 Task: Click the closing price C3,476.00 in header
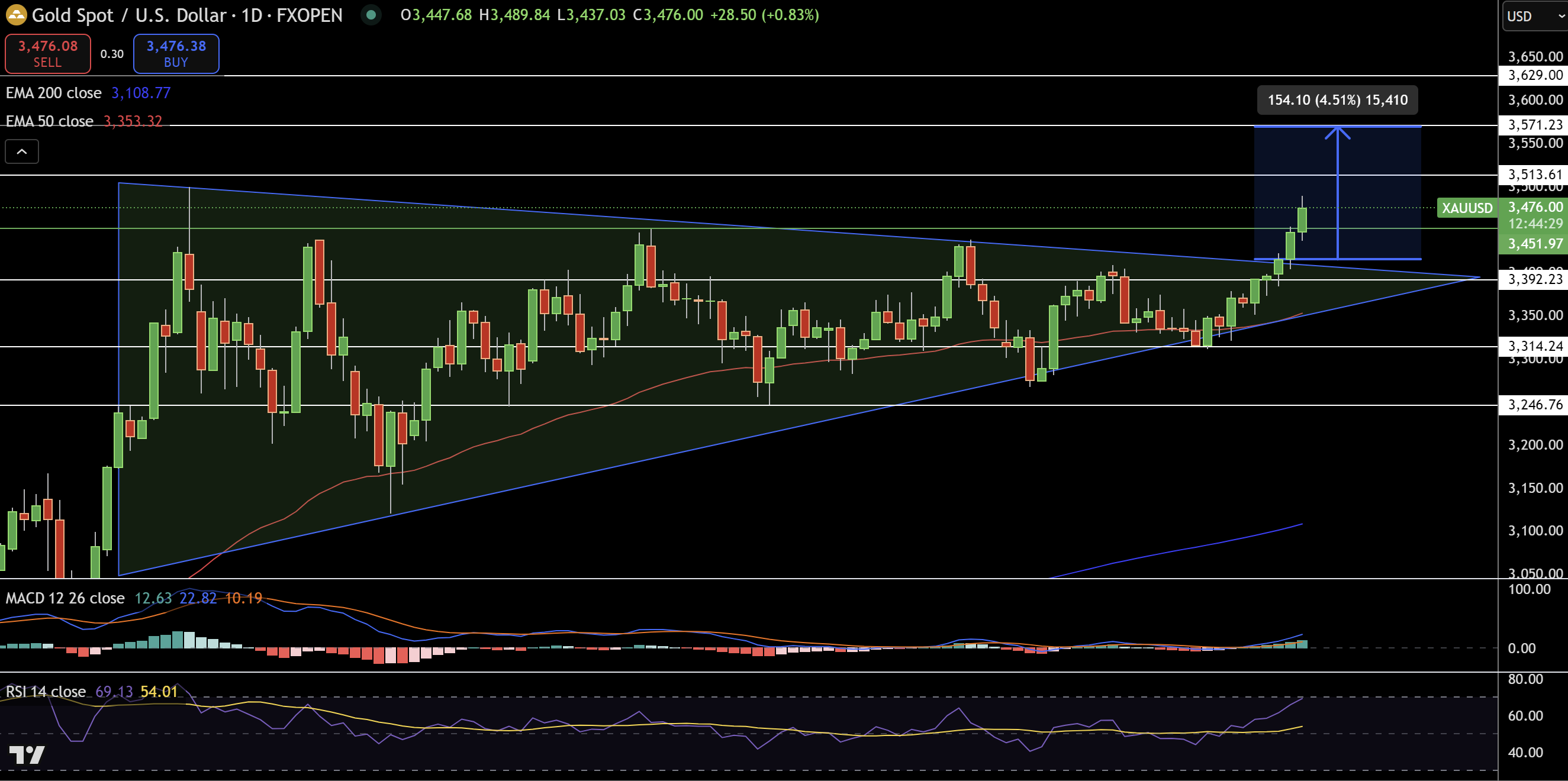pos(668,15)
